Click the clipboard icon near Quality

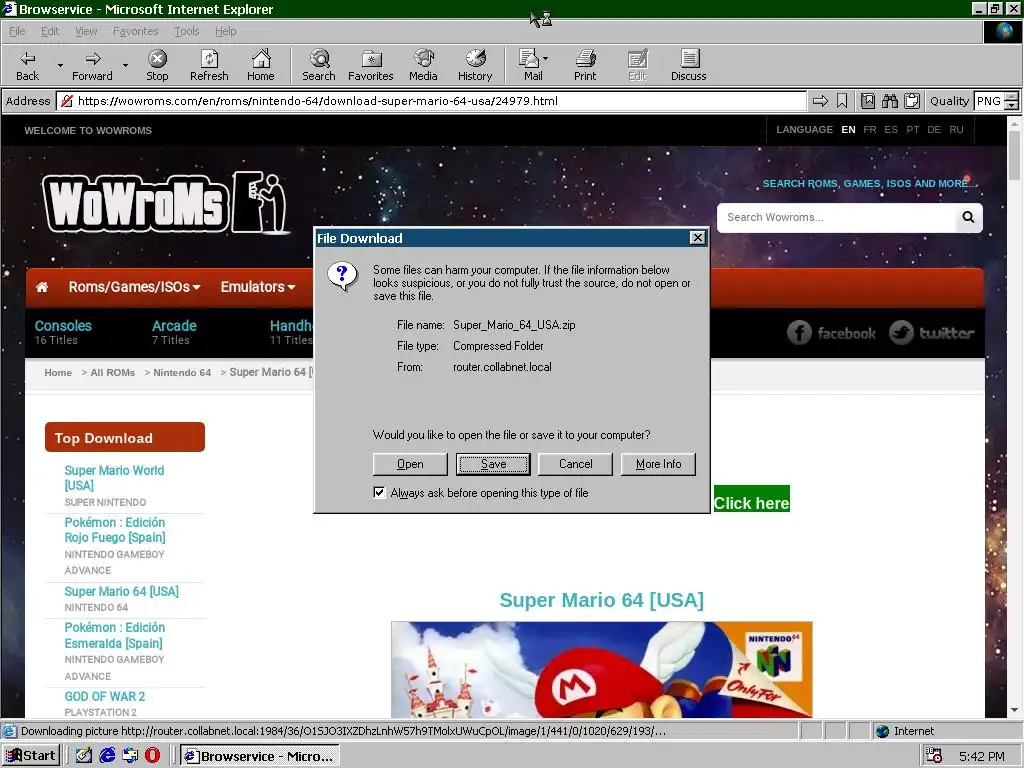(912, 101)
